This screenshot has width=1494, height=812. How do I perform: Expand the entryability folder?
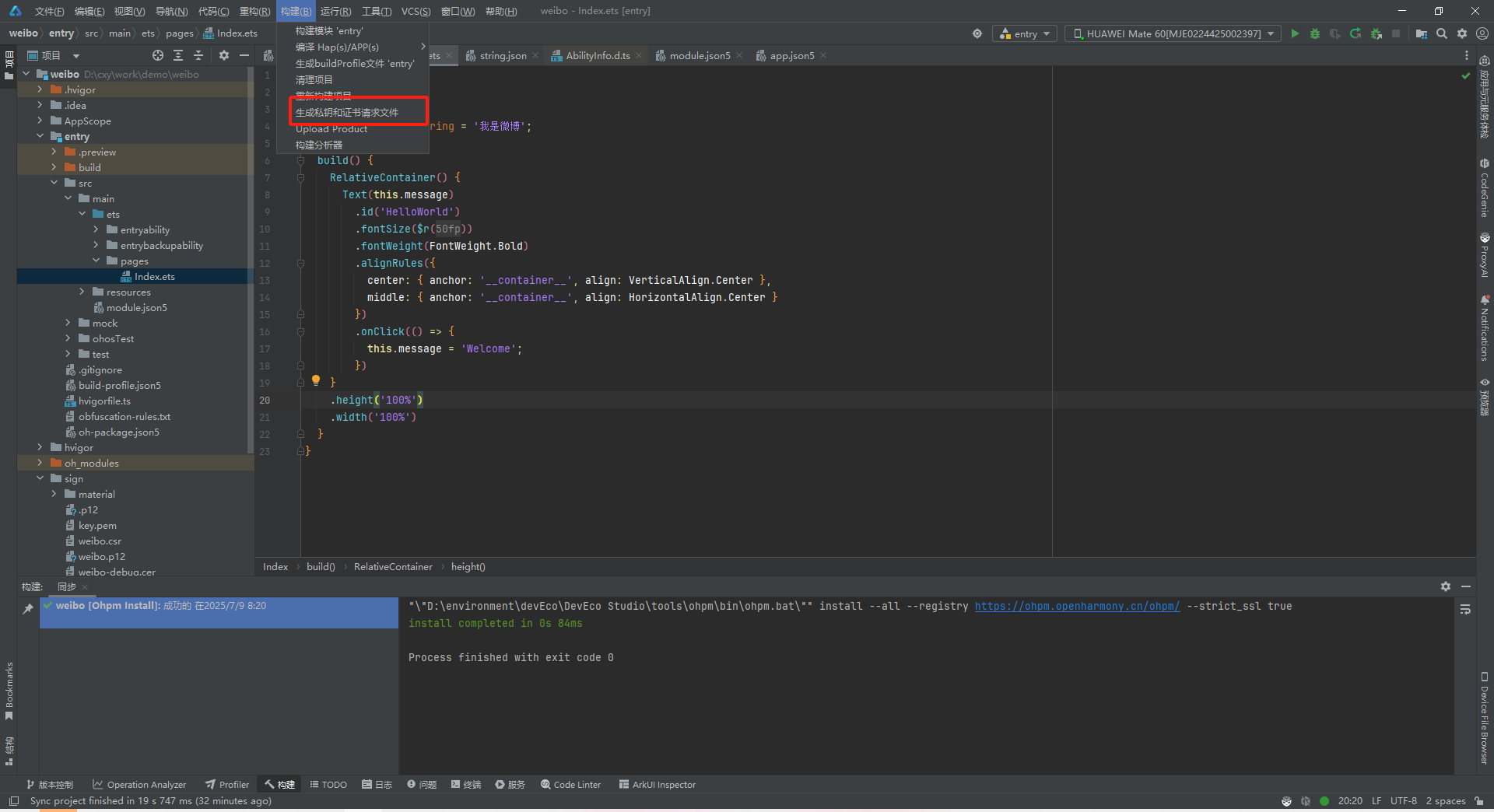96,229
